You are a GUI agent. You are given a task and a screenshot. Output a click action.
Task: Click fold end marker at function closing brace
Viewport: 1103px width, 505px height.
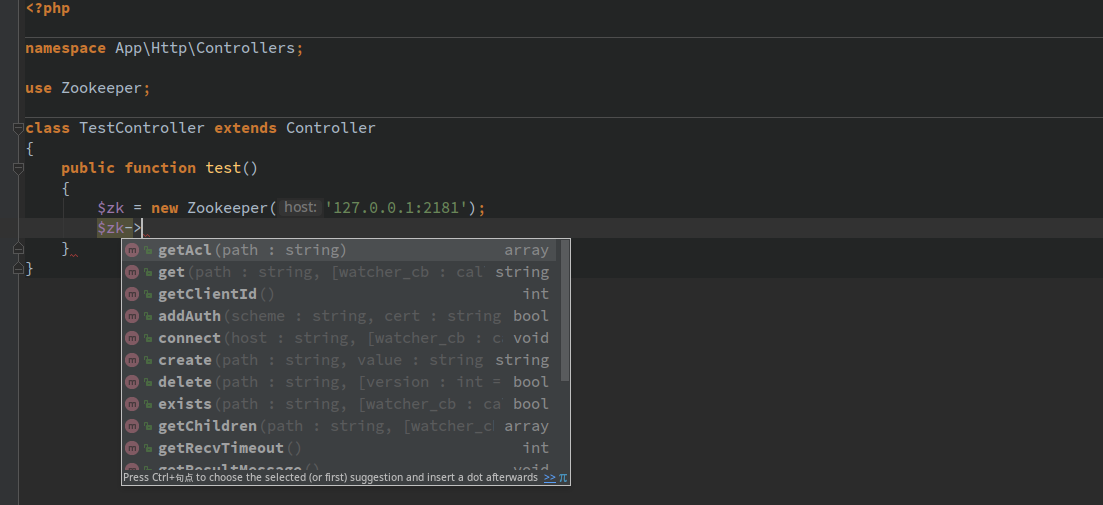coord(18,248)
